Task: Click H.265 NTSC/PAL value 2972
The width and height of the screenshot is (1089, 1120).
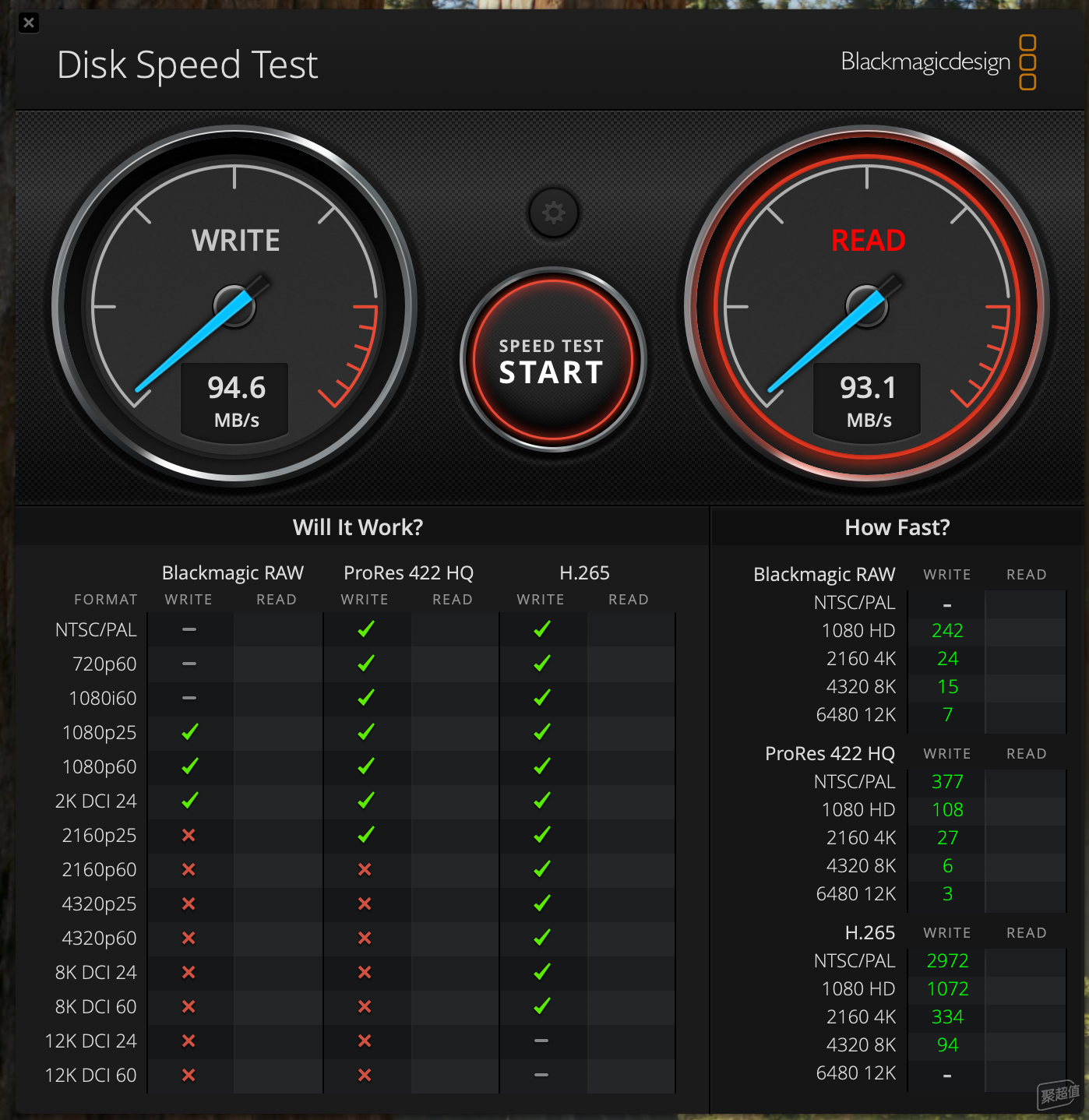Action: click(947, 961)
